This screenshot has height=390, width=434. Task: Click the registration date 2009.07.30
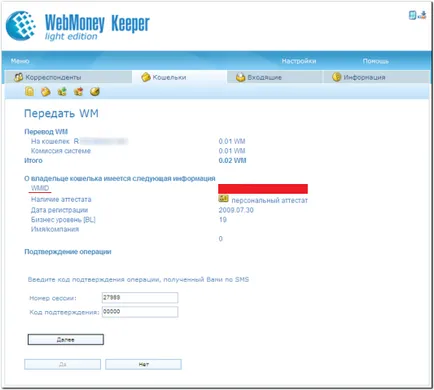[236, 210]
